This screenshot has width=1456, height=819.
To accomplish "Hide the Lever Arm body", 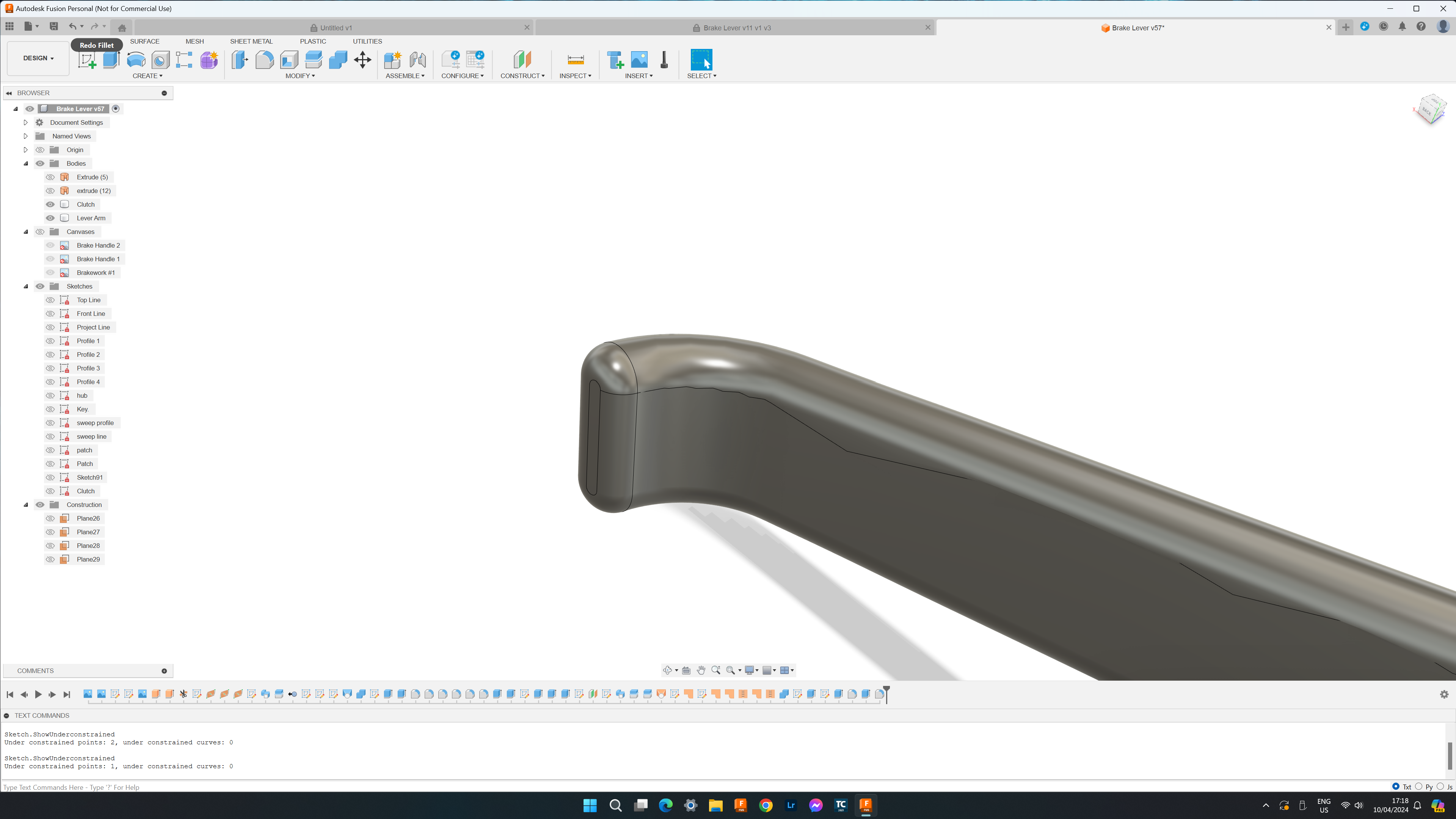I will 50,218.
